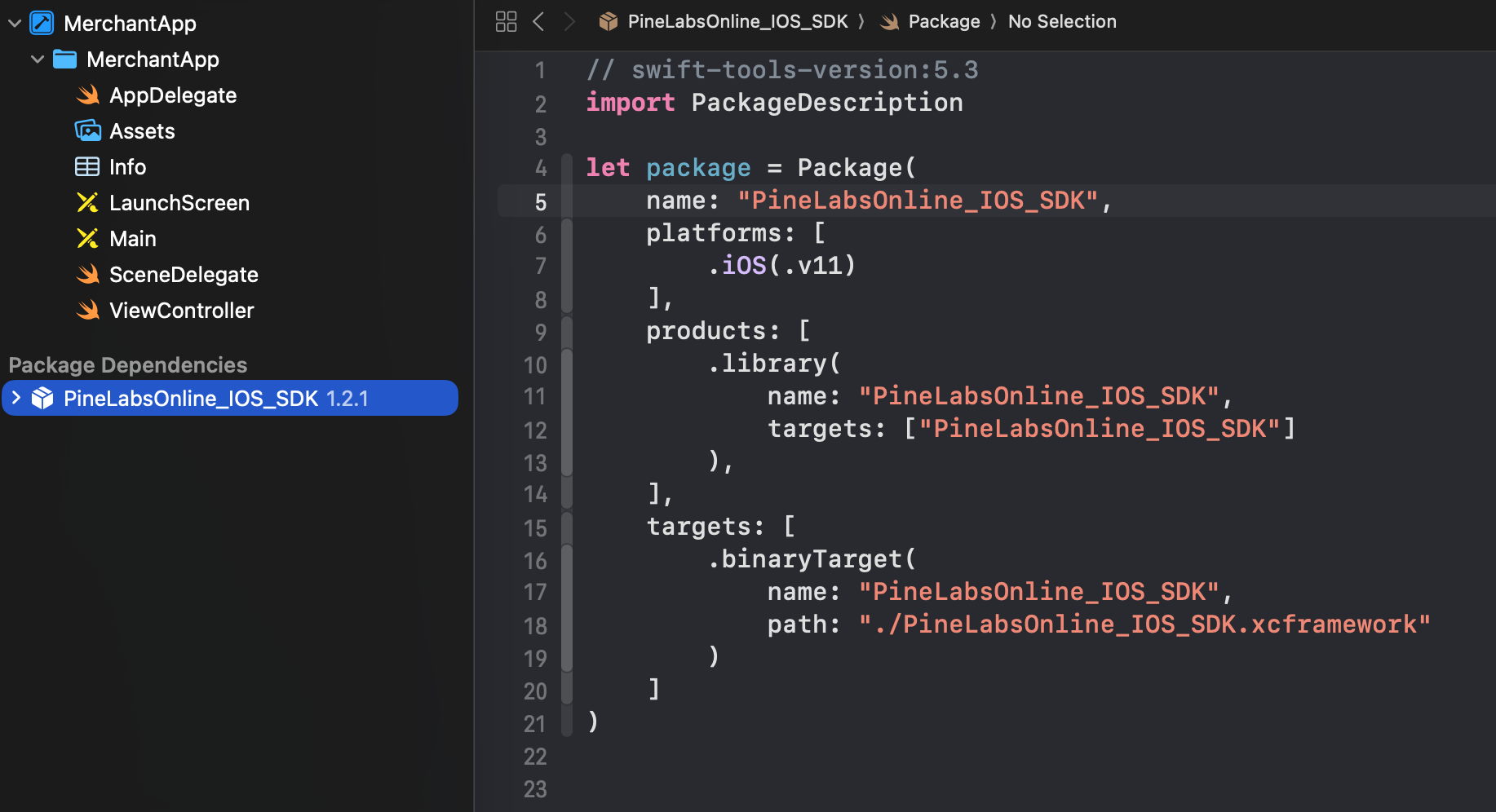Click .binaryTarget( on line 16

(812, 559)
